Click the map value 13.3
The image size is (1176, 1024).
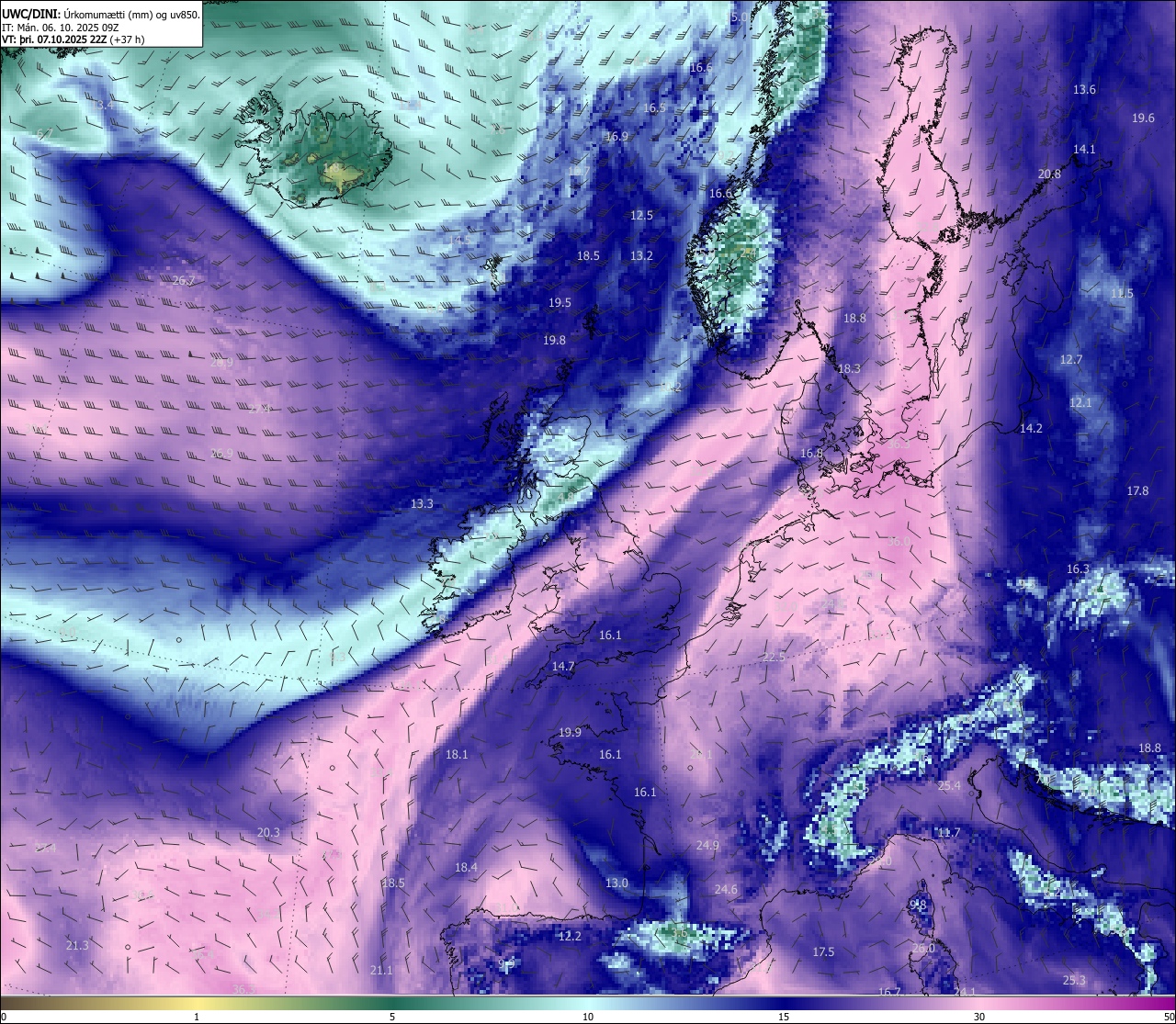pos(422,504)
